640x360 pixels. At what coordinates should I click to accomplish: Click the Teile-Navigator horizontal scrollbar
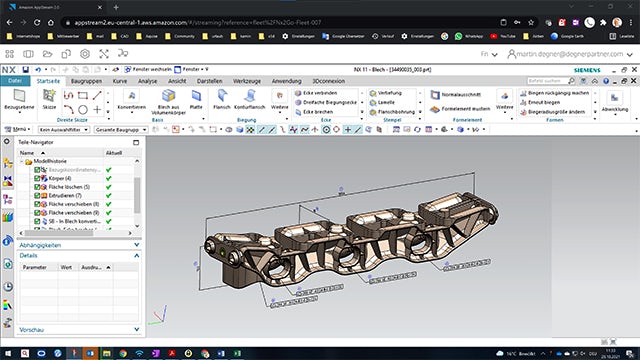tap(76, 233)
